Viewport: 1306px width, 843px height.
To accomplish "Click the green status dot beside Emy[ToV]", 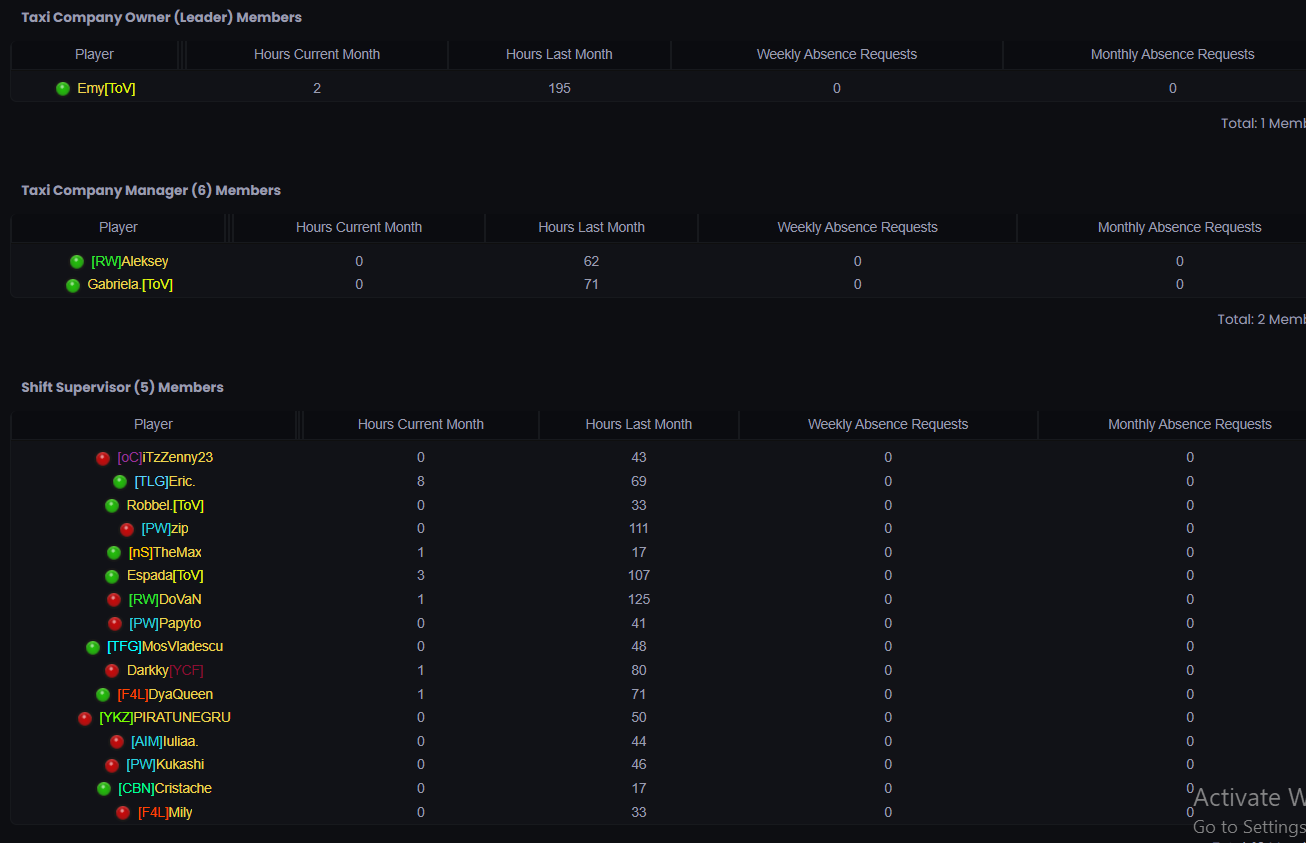I will coord(63,89).
